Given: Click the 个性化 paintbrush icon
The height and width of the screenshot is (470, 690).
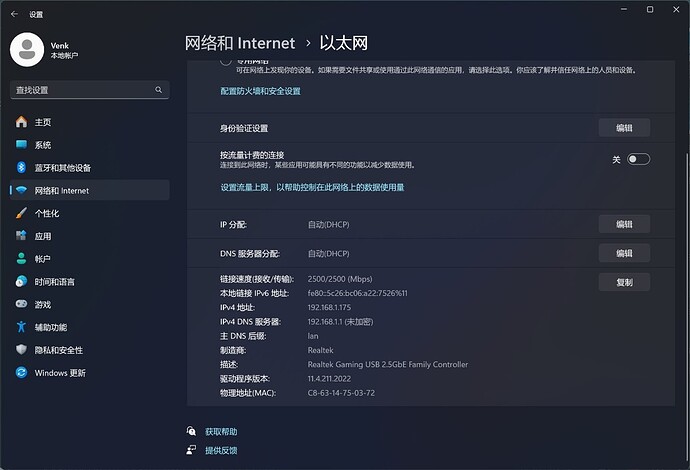Looking at the screenshot, I should pyautogui.click(x=21, y=213).
